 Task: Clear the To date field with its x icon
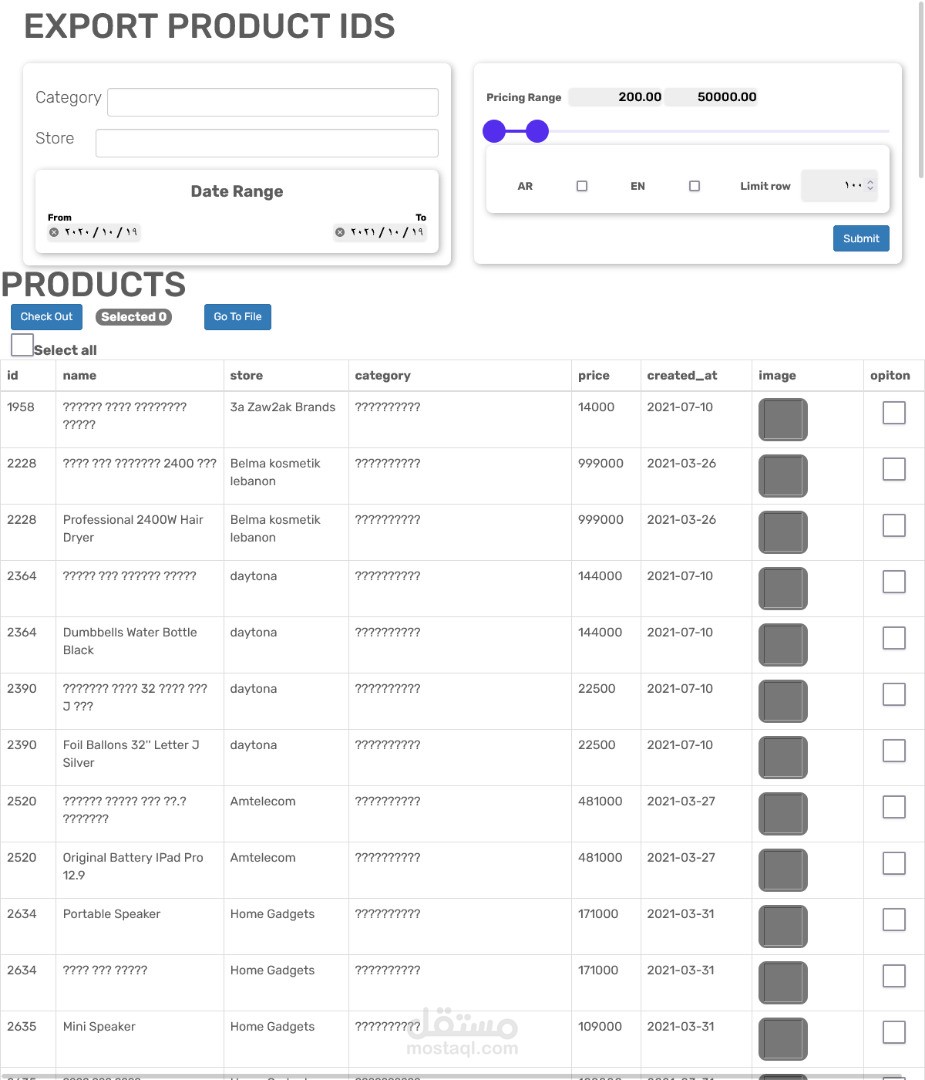(340, 232)
